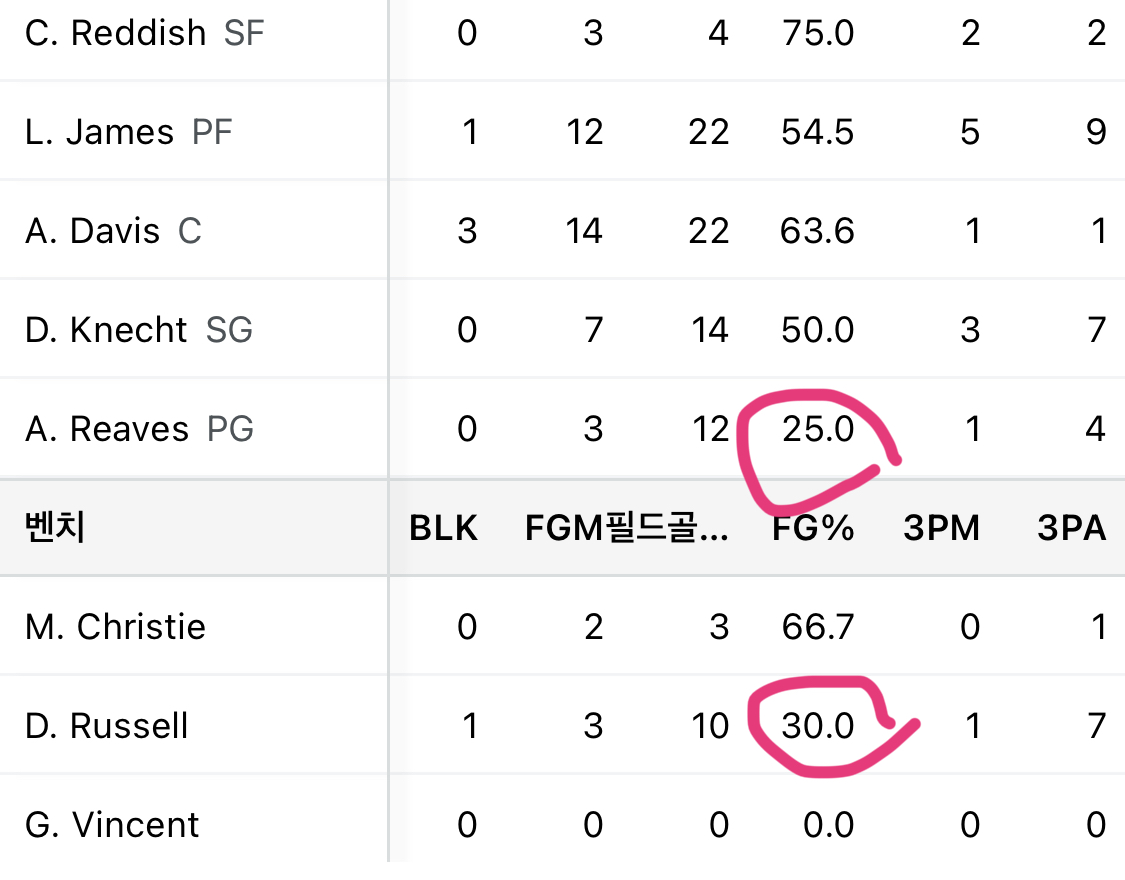Viewport: 1125px width, 880px height.
Task: Select the D. Russell player name
Action: click(x=107, y=726)
